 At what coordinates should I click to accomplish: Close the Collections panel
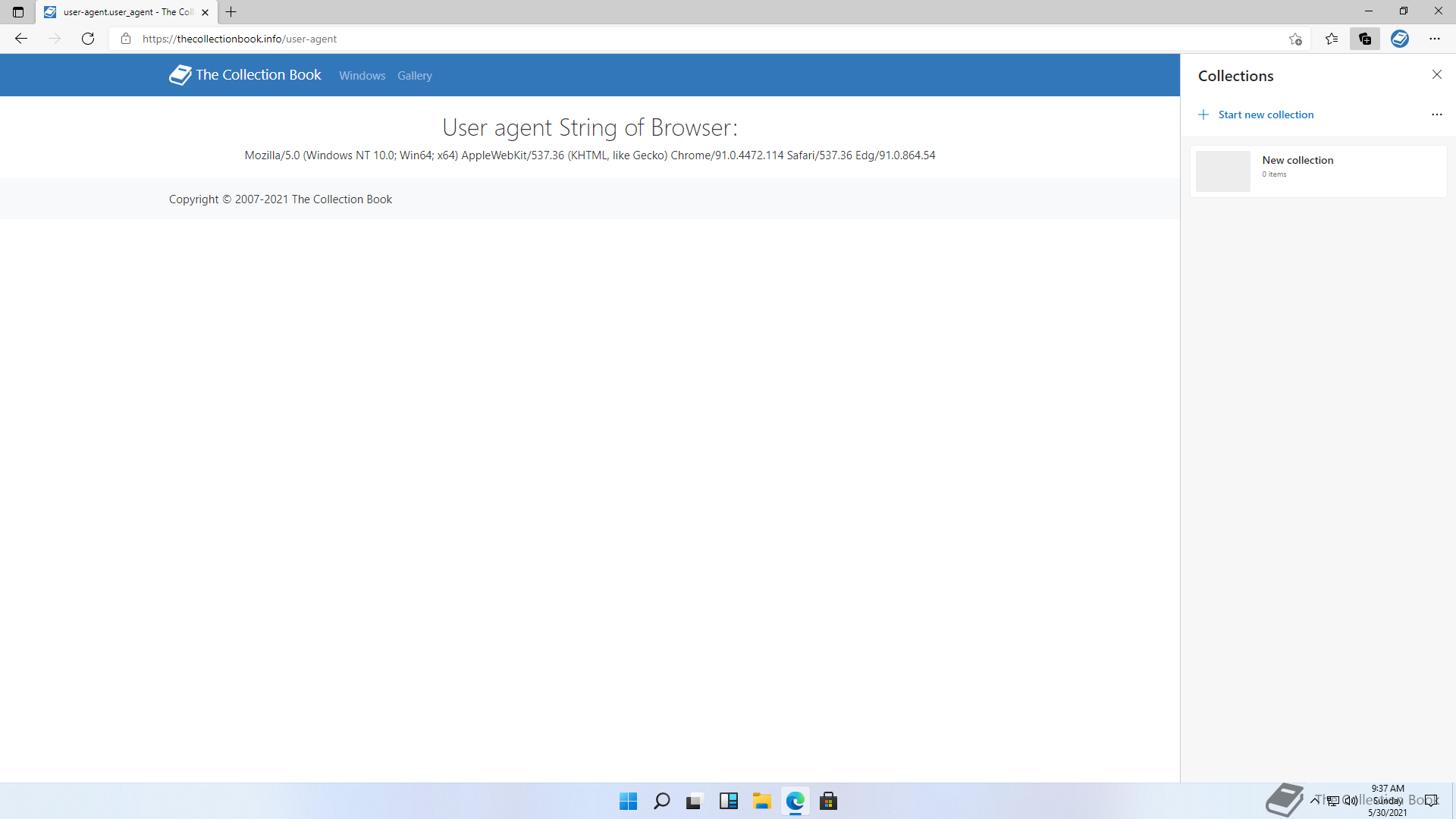click(x=1437, y=74)
